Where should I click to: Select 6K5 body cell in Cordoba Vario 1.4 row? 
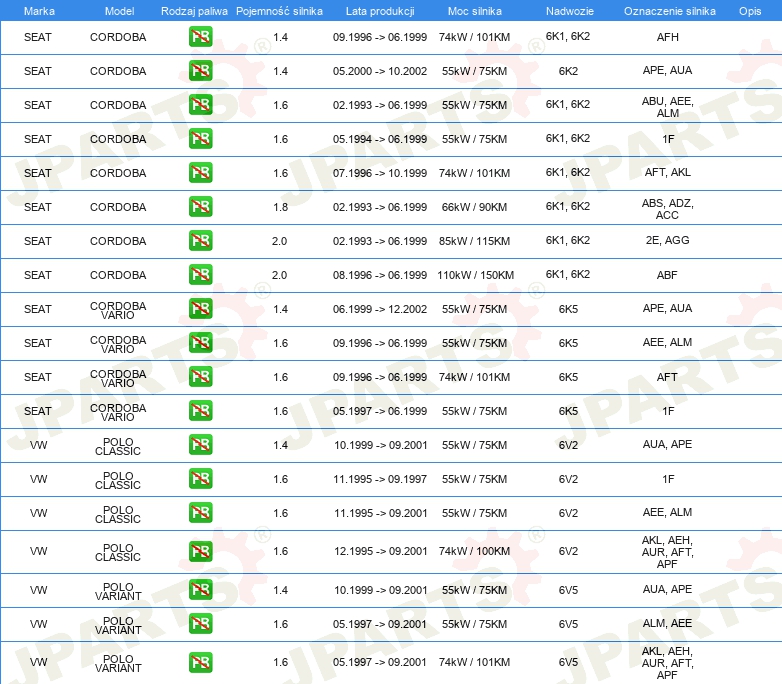(x=568, y=309)
